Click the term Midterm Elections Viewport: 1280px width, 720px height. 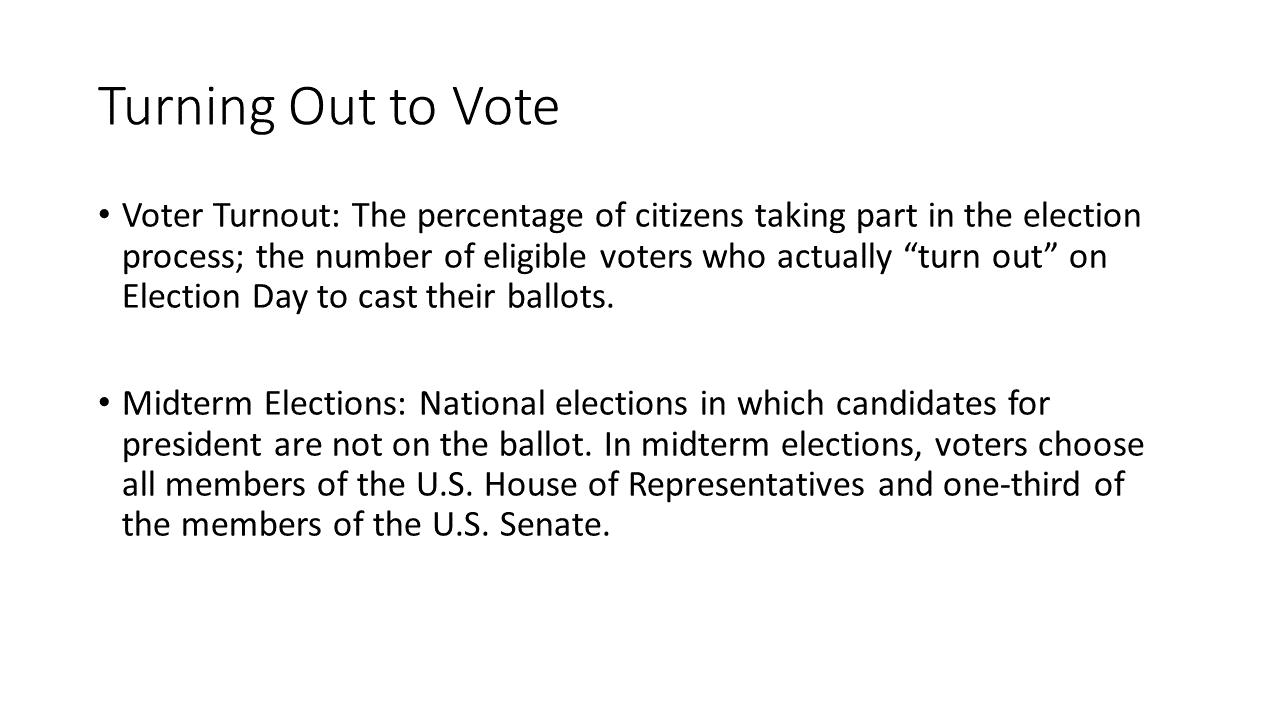265,403
